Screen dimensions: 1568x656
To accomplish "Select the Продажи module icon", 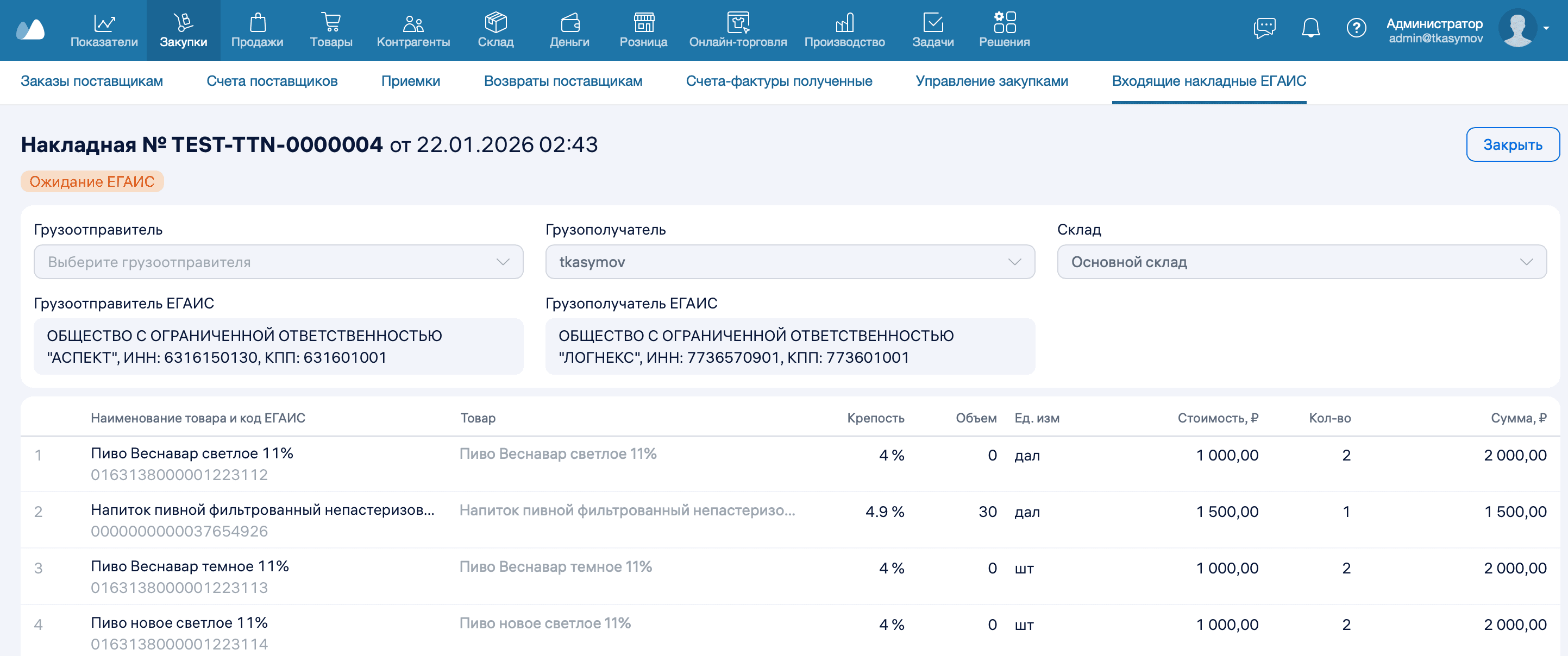I will coord(258,23).
